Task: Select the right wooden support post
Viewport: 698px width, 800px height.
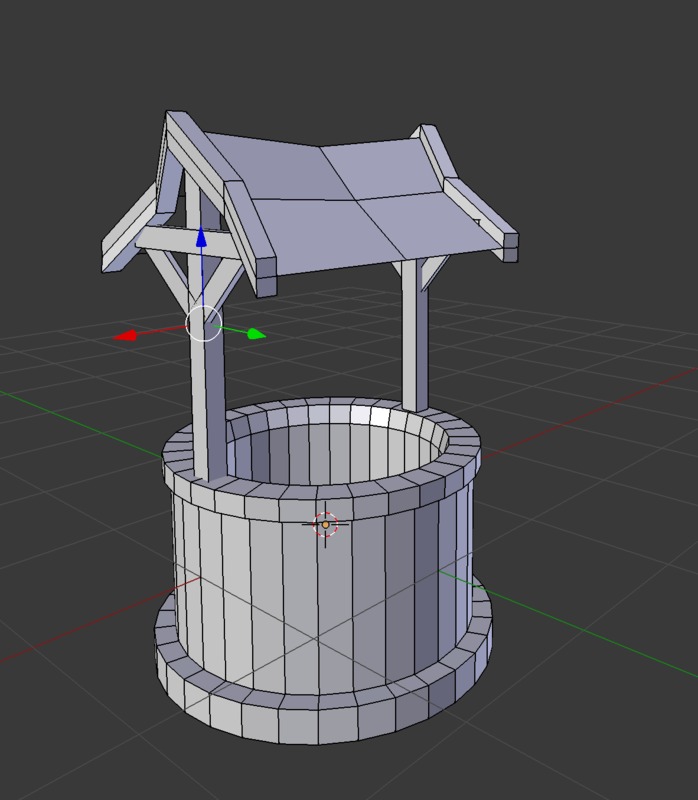Action: [x=416, y=340]
